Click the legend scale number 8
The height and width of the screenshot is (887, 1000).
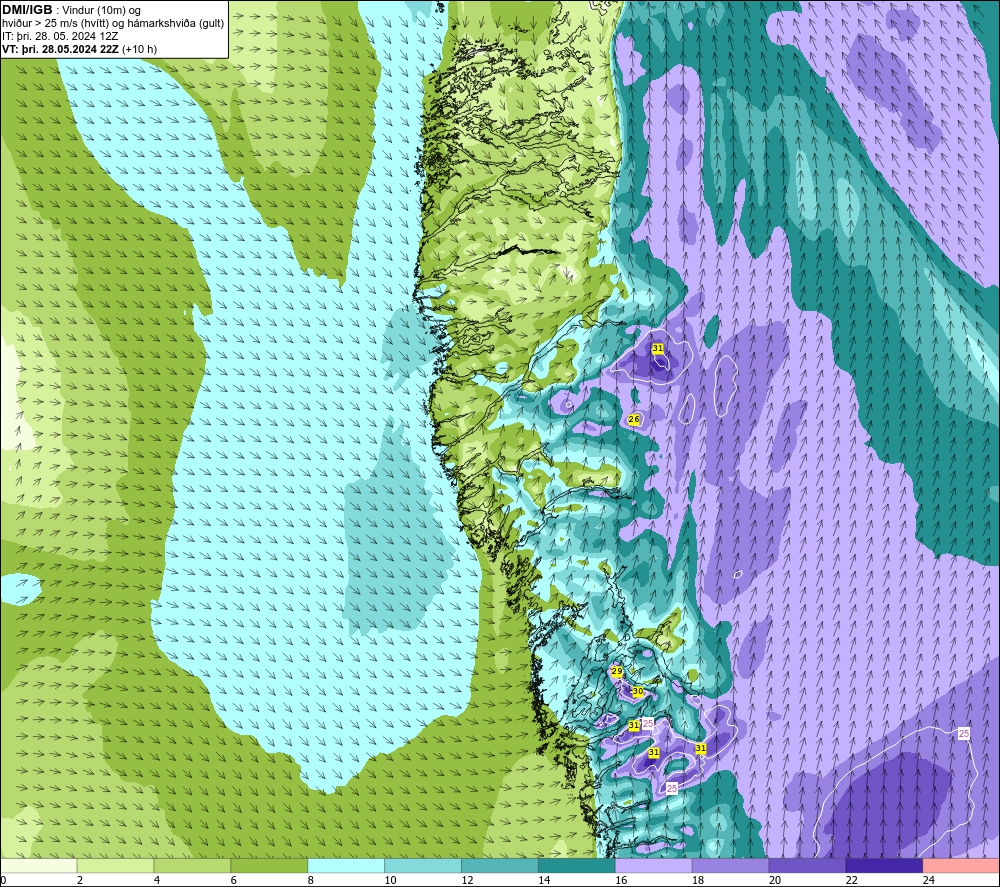(x=311, y=880)
